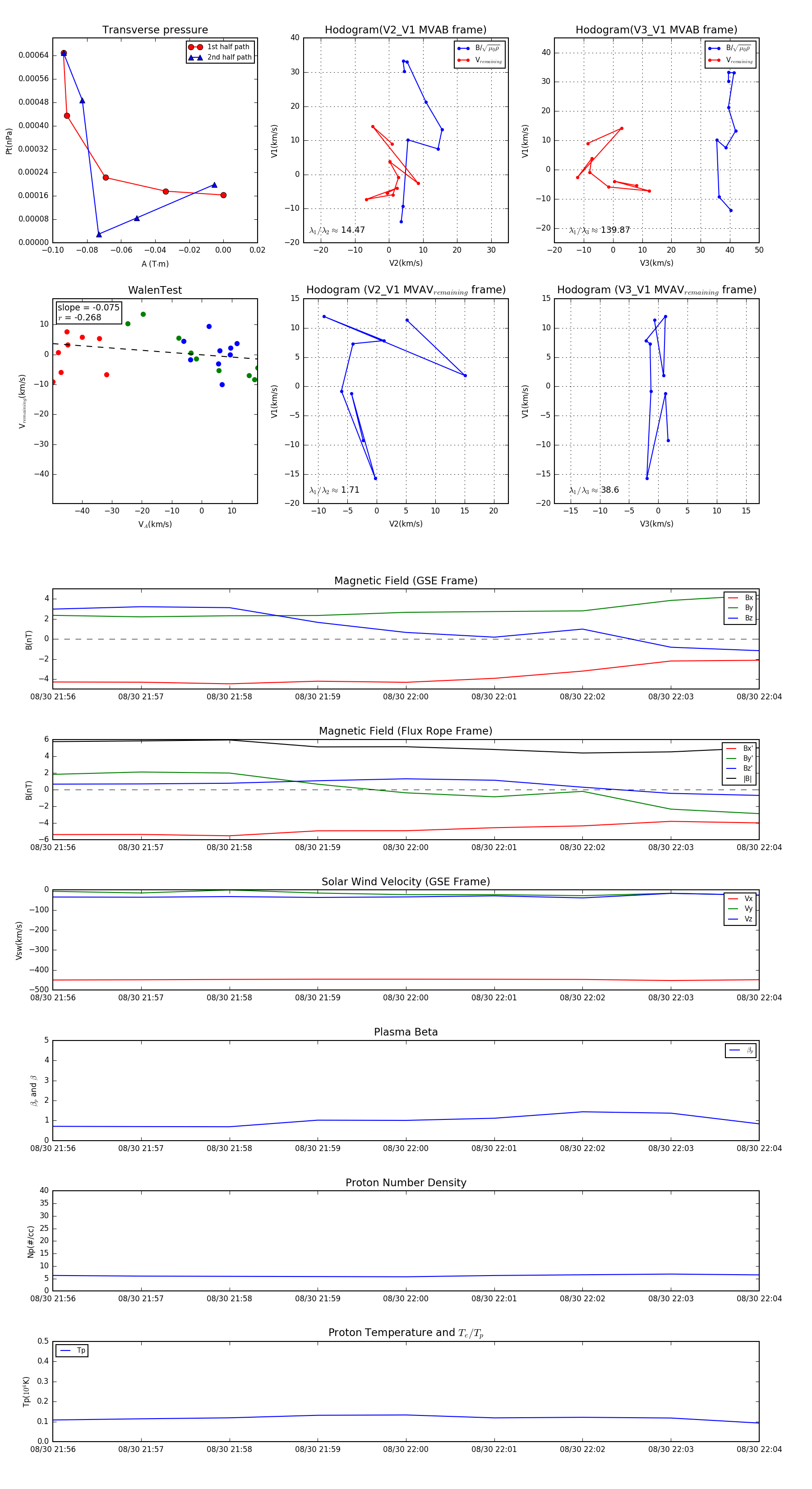Screen dimensions: 812x1489
Task: Click the Hodogram (V2_V1 MVAV remaining frame) title
Action: (x=406, y=290)
